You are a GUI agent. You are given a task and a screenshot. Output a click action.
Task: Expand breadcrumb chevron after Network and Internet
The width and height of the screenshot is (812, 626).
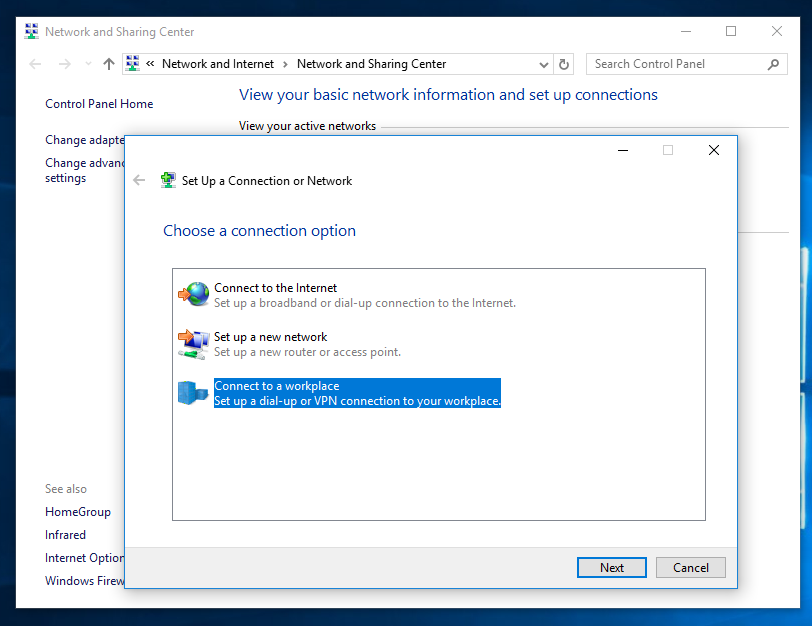[285, 64]
